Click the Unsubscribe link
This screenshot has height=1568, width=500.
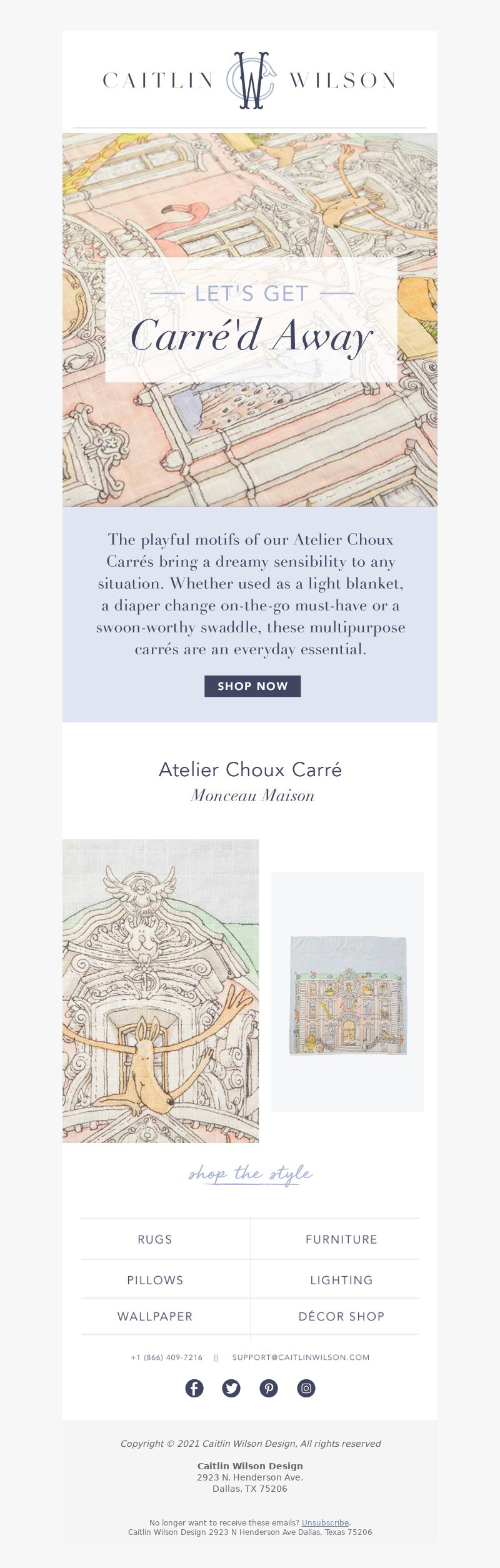325,1523
